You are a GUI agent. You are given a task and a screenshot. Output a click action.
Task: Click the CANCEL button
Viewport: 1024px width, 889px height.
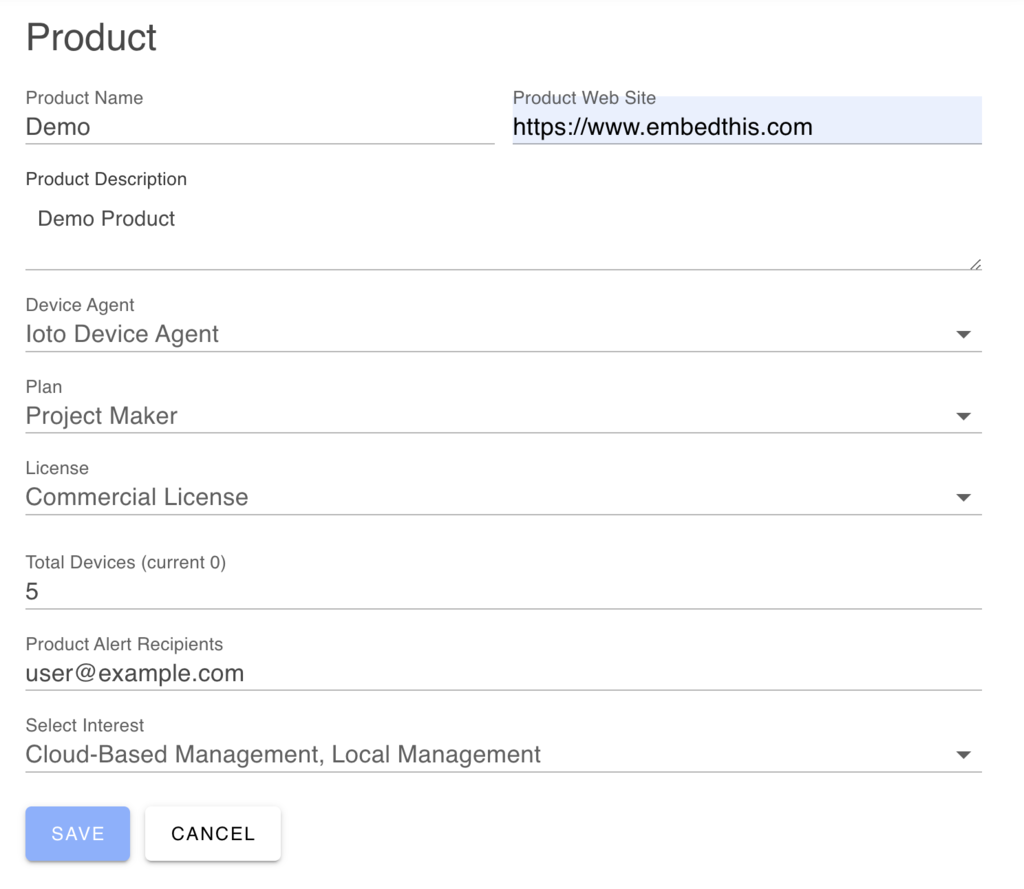pos(212,833)
